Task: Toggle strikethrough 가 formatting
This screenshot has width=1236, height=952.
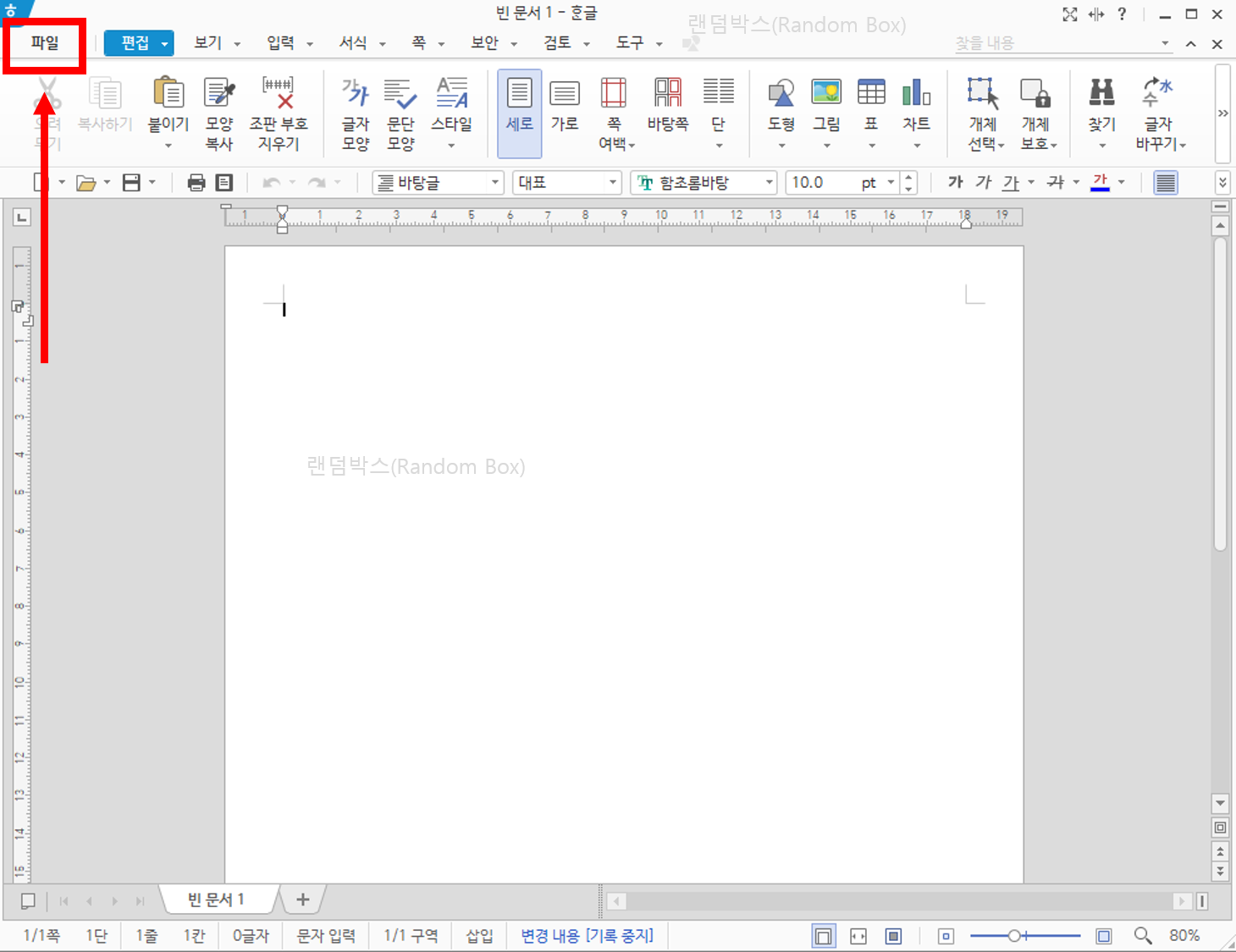Action: (1056, 182)
